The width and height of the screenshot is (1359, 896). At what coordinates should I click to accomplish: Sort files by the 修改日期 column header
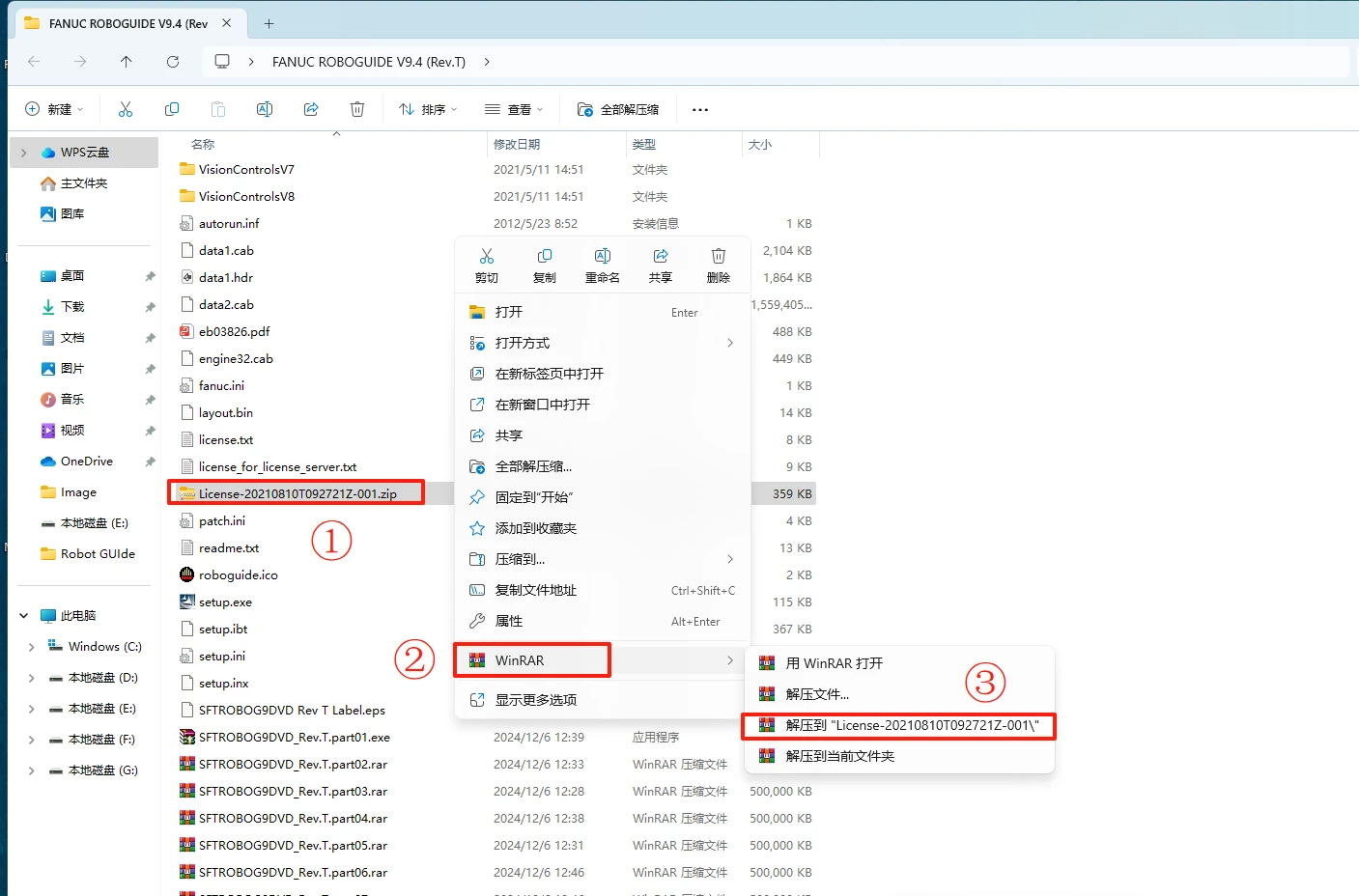tap(517, 143)
